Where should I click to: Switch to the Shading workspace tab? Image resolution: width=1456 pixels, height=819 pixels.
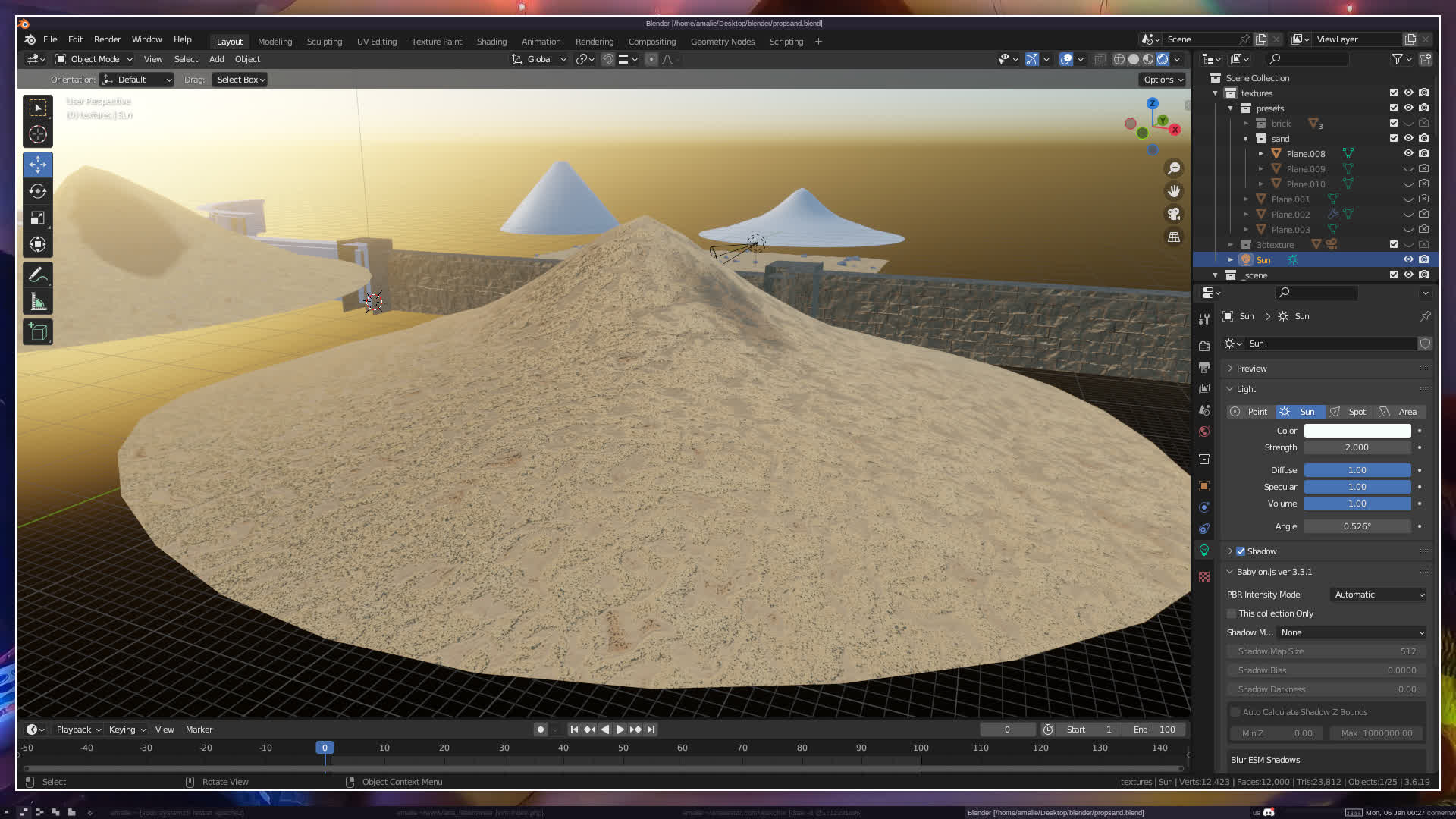[491, 42]
